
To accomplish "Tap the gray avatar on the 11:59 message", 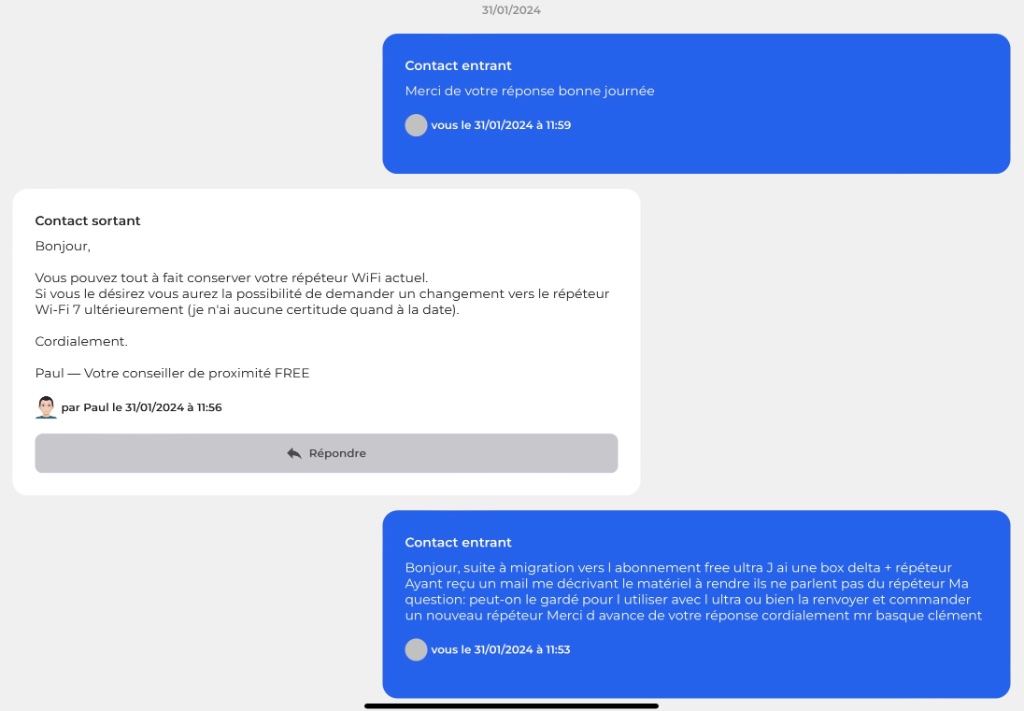I will [416, 125].
